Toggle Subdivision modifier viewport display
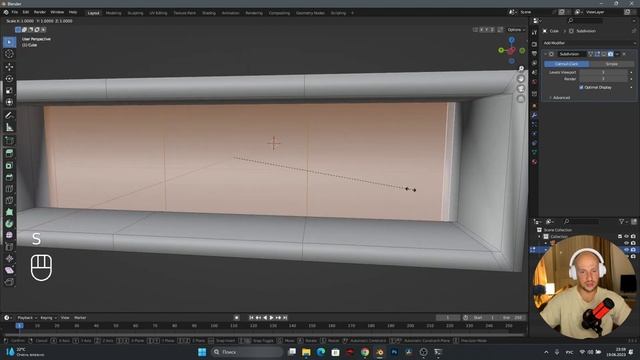The width and height of the screenshot is (640, 360). [604, 54]
